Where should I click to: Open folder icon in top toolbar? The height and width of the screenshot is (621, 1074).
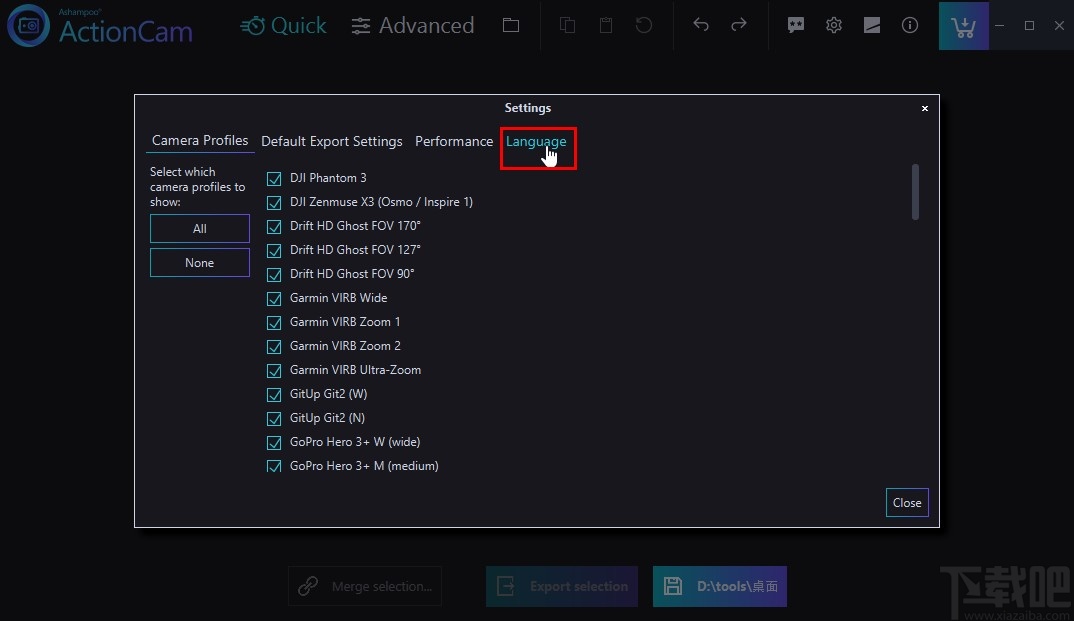(x=511, y=25)
